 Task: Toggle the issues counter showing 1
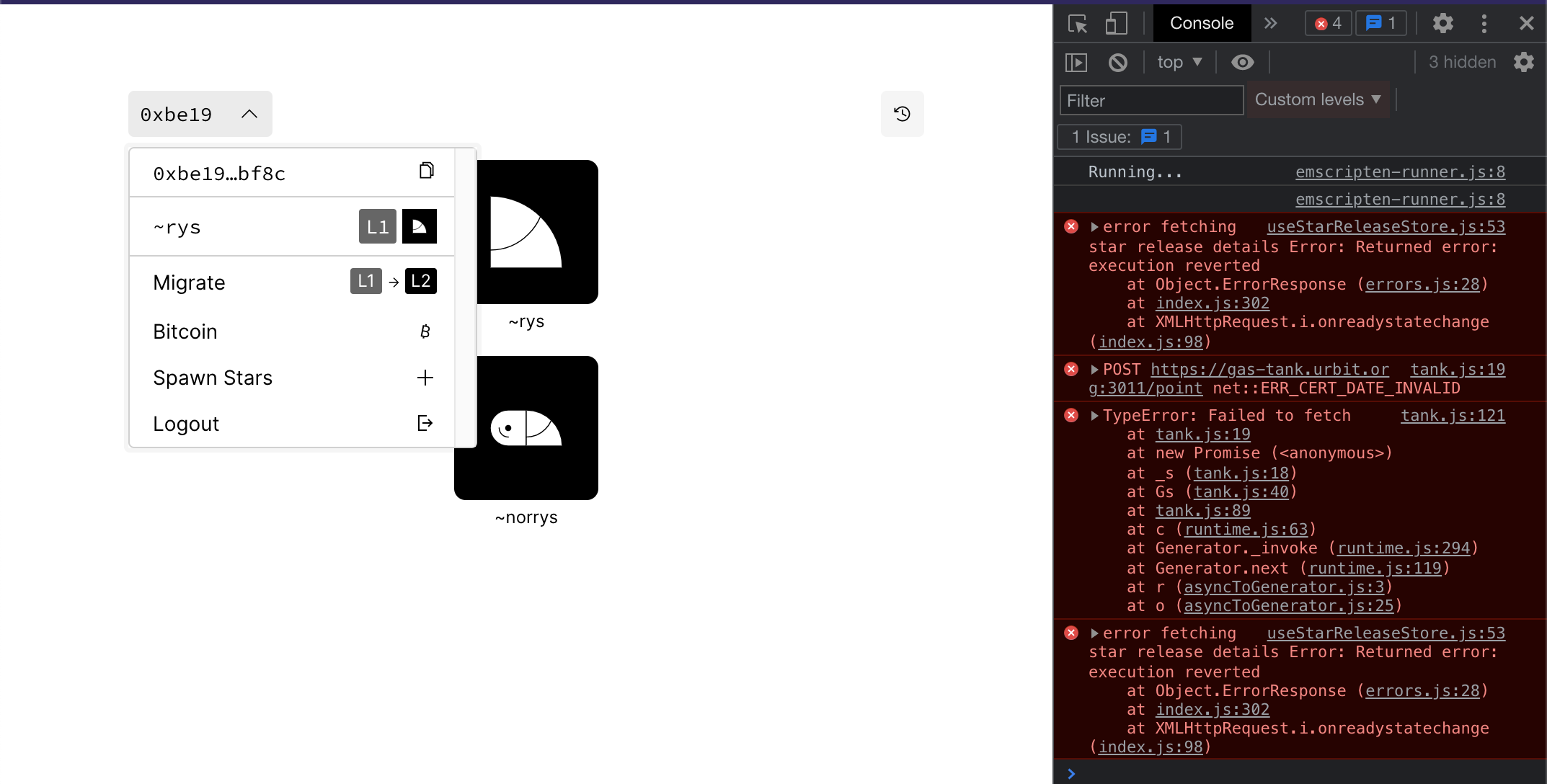[x=1380, y=23]
